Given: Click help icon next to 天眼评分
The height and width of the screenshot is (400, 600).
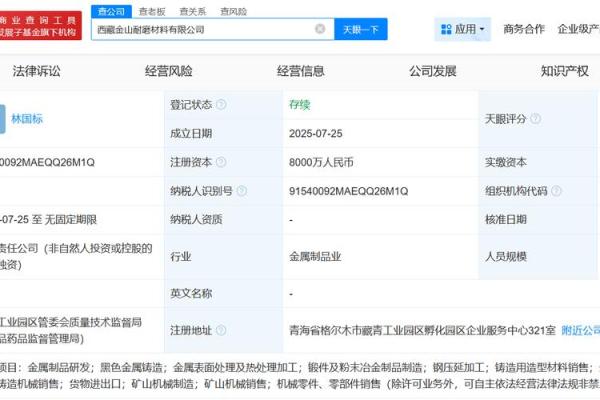Looking at the screenshot, I should pyautogui.click(x=535, y=119).
